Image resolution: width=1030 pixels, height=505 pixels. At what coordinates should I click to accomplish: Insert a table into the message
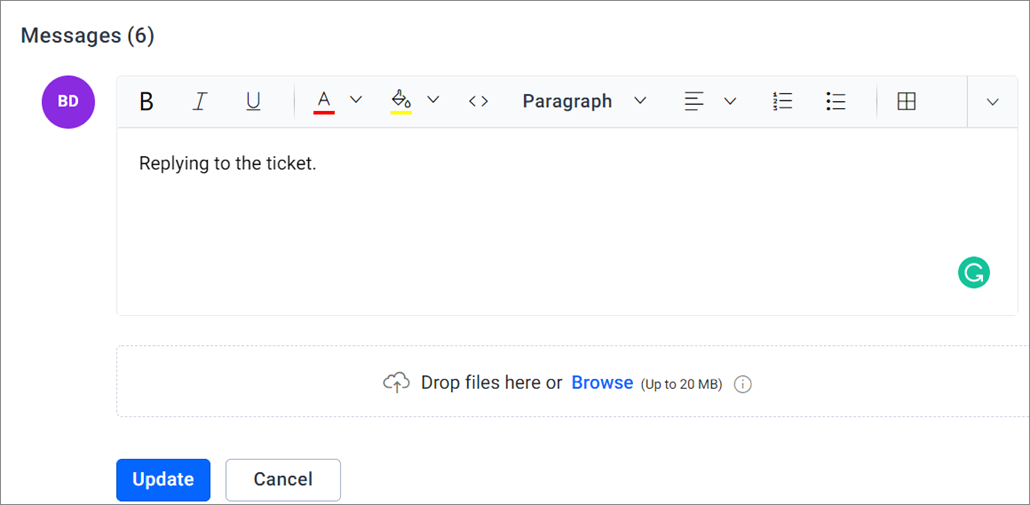coord(907,101)
